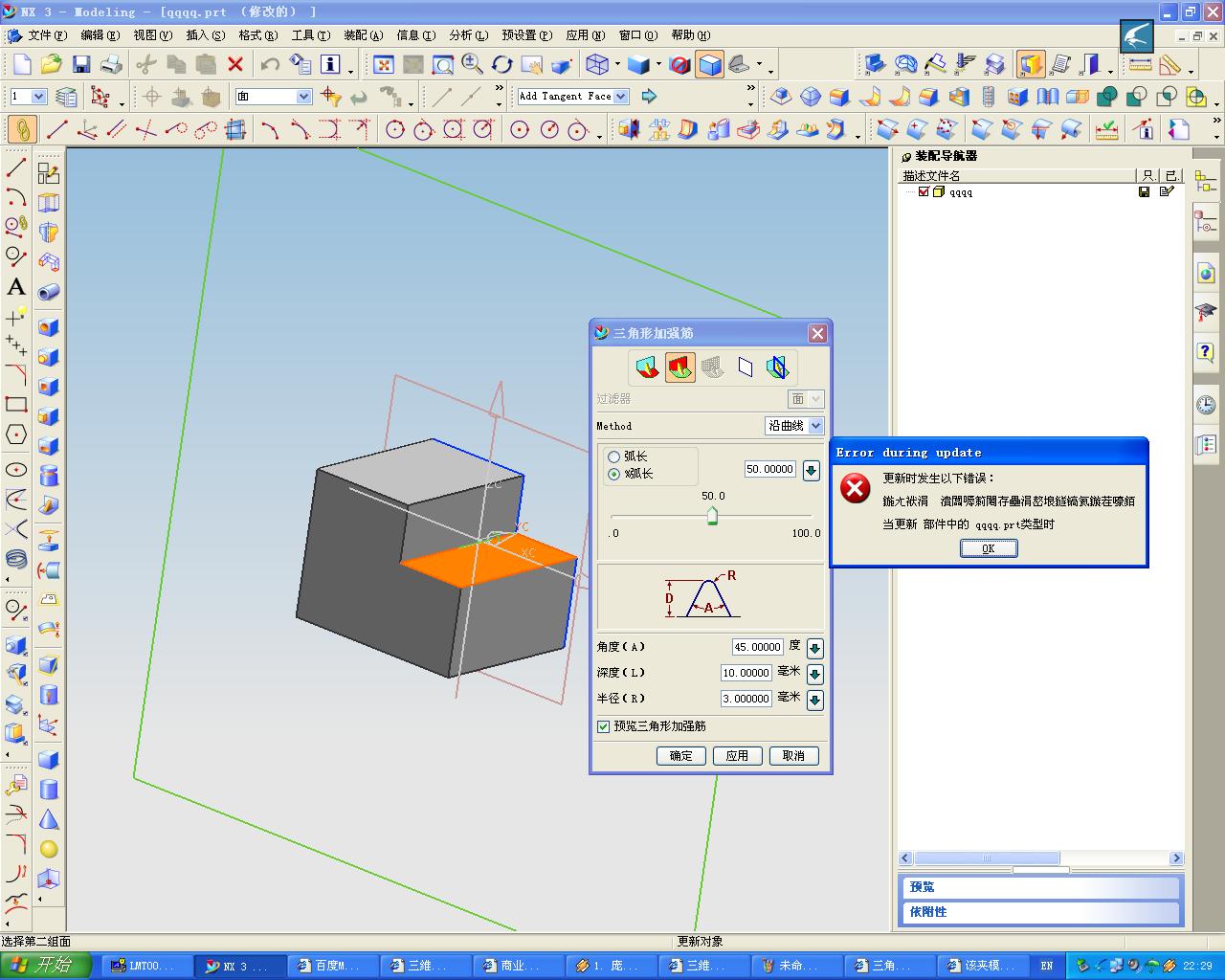Click arrow button beside 半径(R) field
The width and height of the screenshot is (1225, 980).
pos(814,700)
